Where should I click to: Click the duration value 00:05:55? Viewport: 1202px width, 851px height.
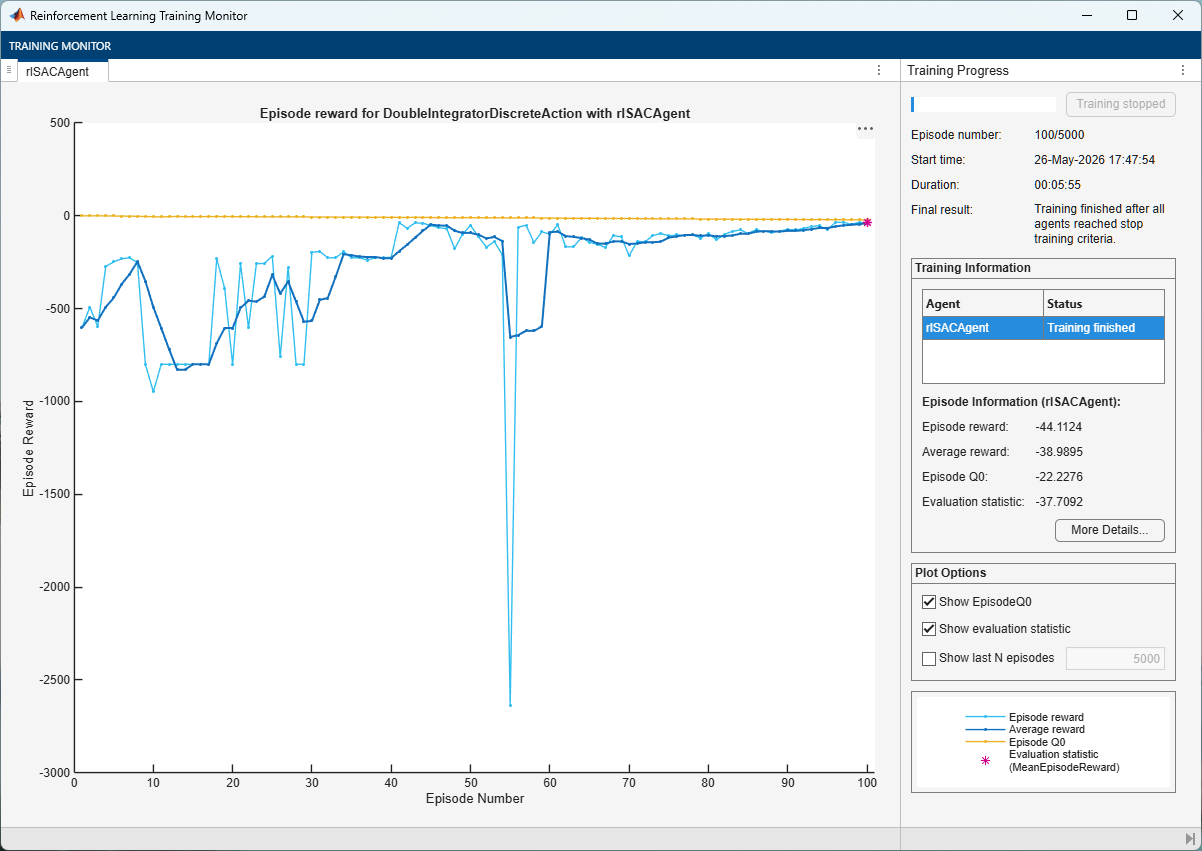click(x=1058, y=185)
